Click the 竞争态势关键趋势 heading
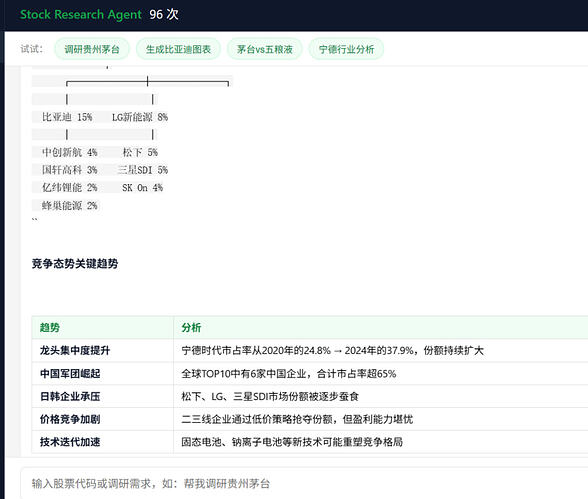The image size is (588, 499). point(75,264)
